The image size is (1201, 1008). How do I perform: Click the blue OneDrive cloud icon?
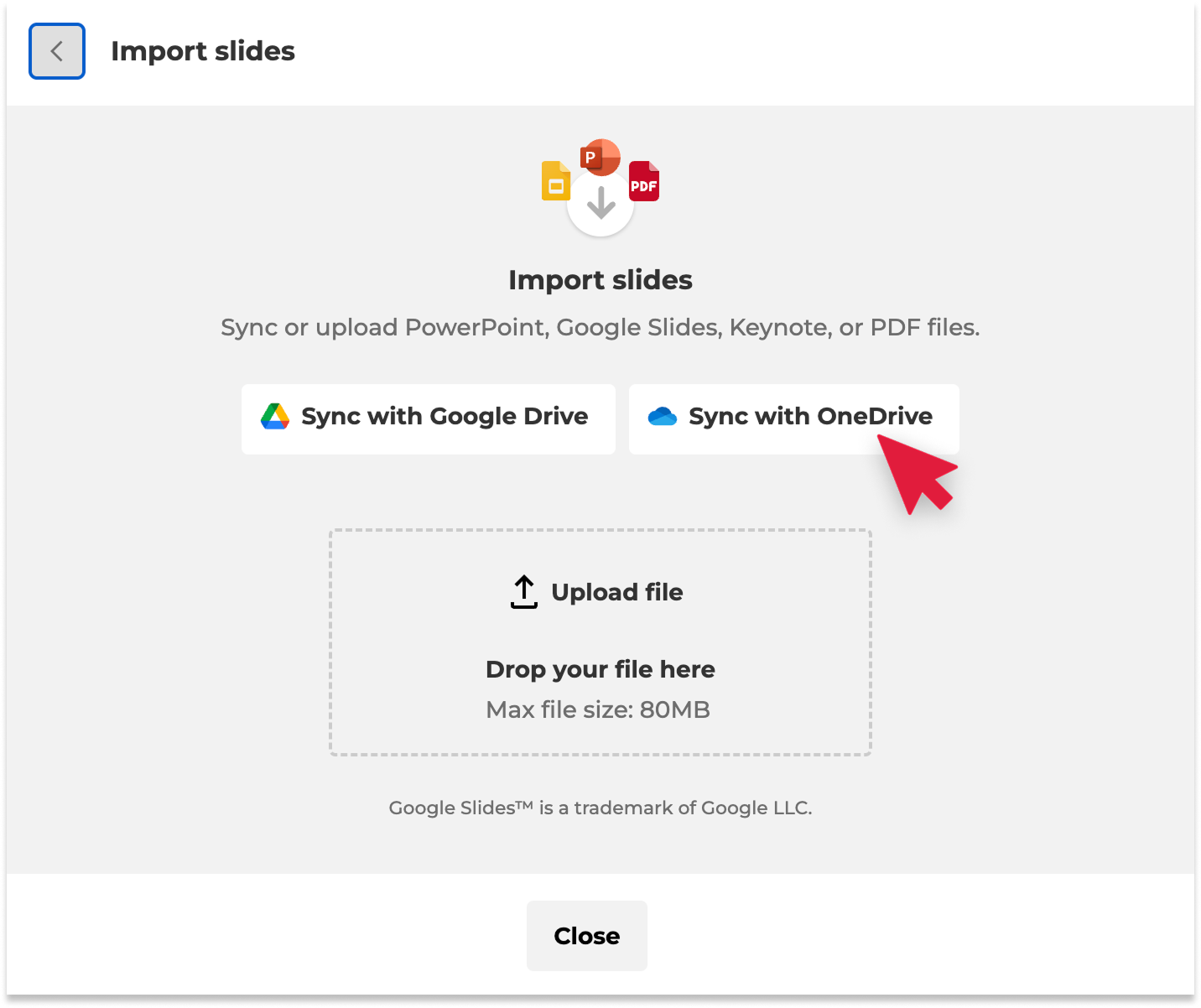point(663,417)
